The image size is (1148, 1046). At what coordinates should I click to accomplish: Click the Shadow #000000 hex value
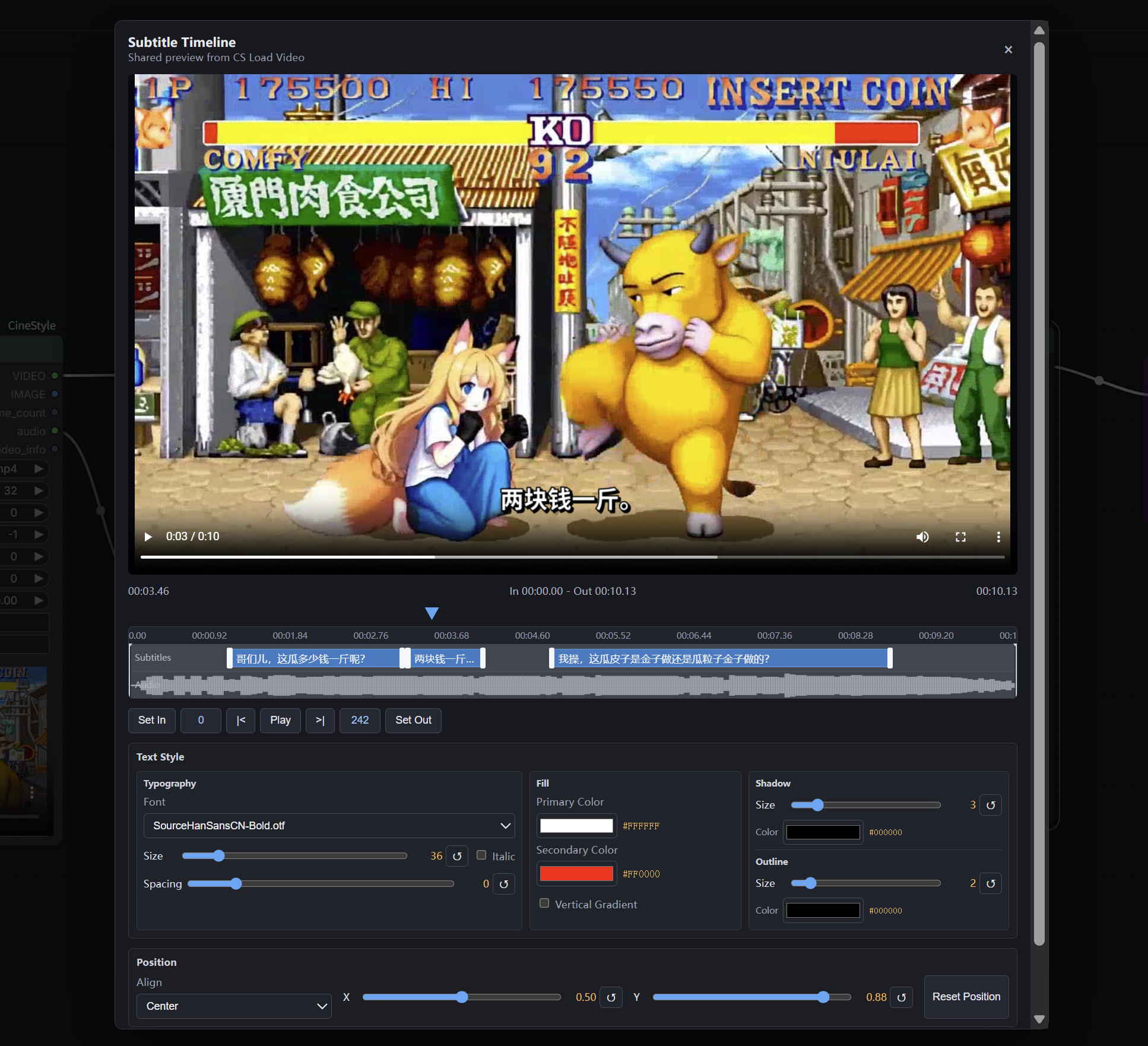pyautogui.click(x=885, y=832)
